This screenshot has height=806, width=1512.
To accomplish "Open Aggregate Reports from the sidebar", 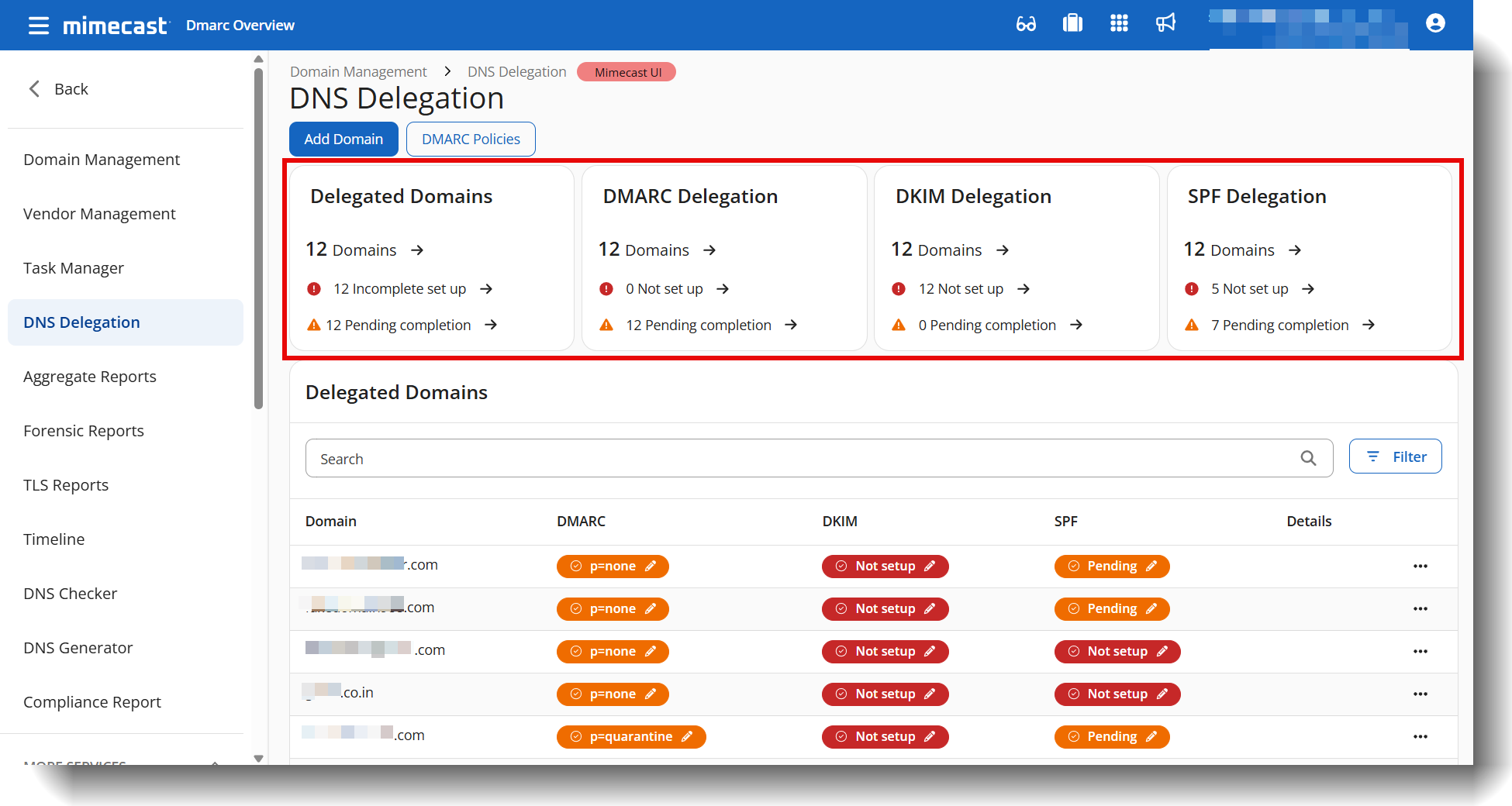I will tap(89, 377).
